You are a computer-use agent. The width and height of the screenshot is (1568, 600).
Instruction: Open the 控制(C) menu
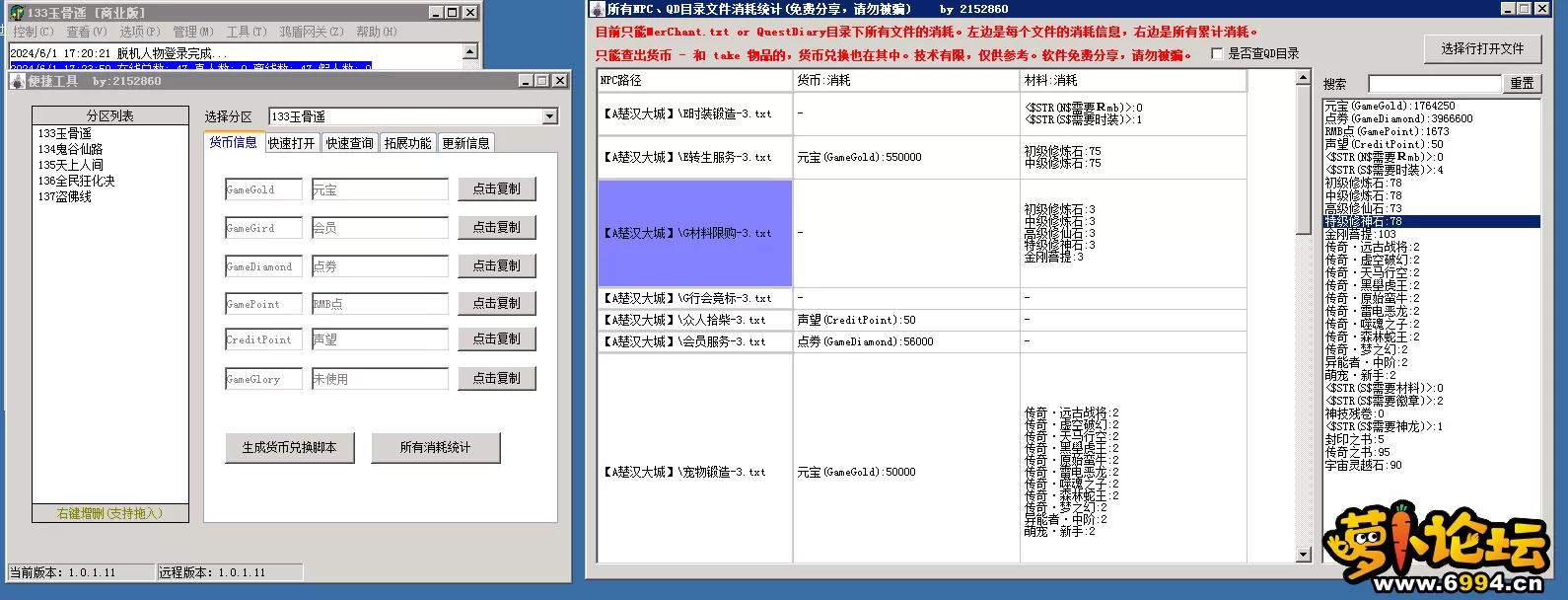click(x=34, y=32)
